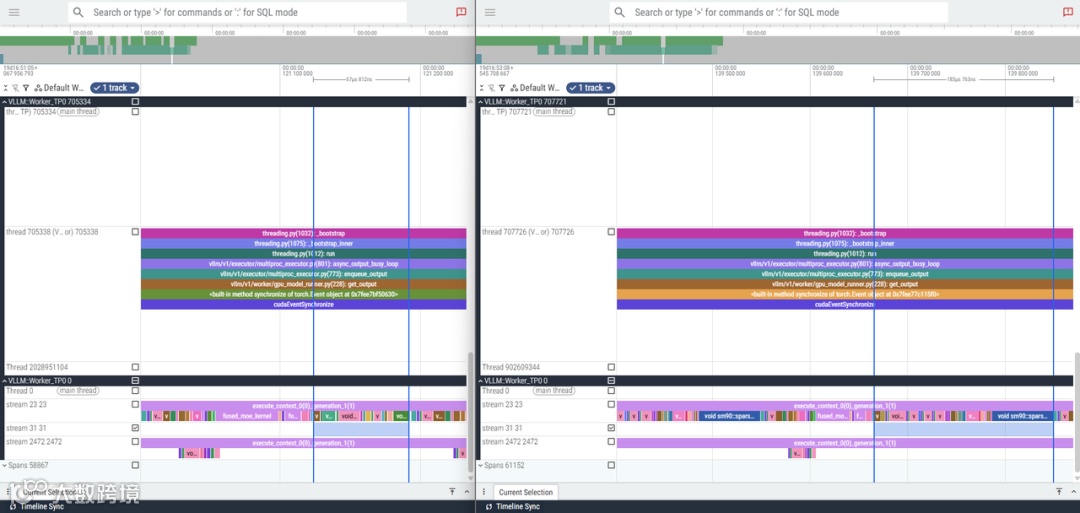Screen dimensions: 1080x513
Task: Expand Spans 61152 track group
Action: pyautogui.click(x=481, y=465)
